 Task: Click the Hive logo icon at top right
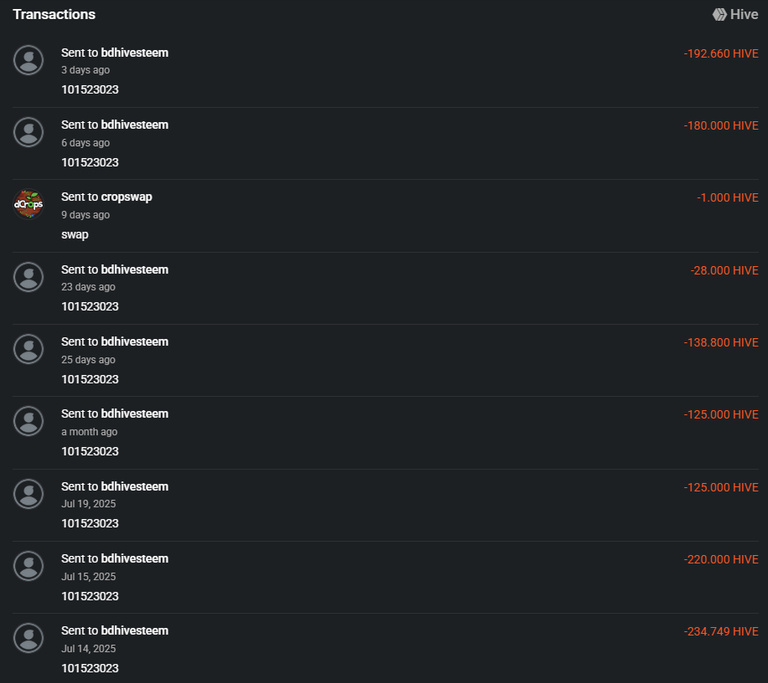719,15
